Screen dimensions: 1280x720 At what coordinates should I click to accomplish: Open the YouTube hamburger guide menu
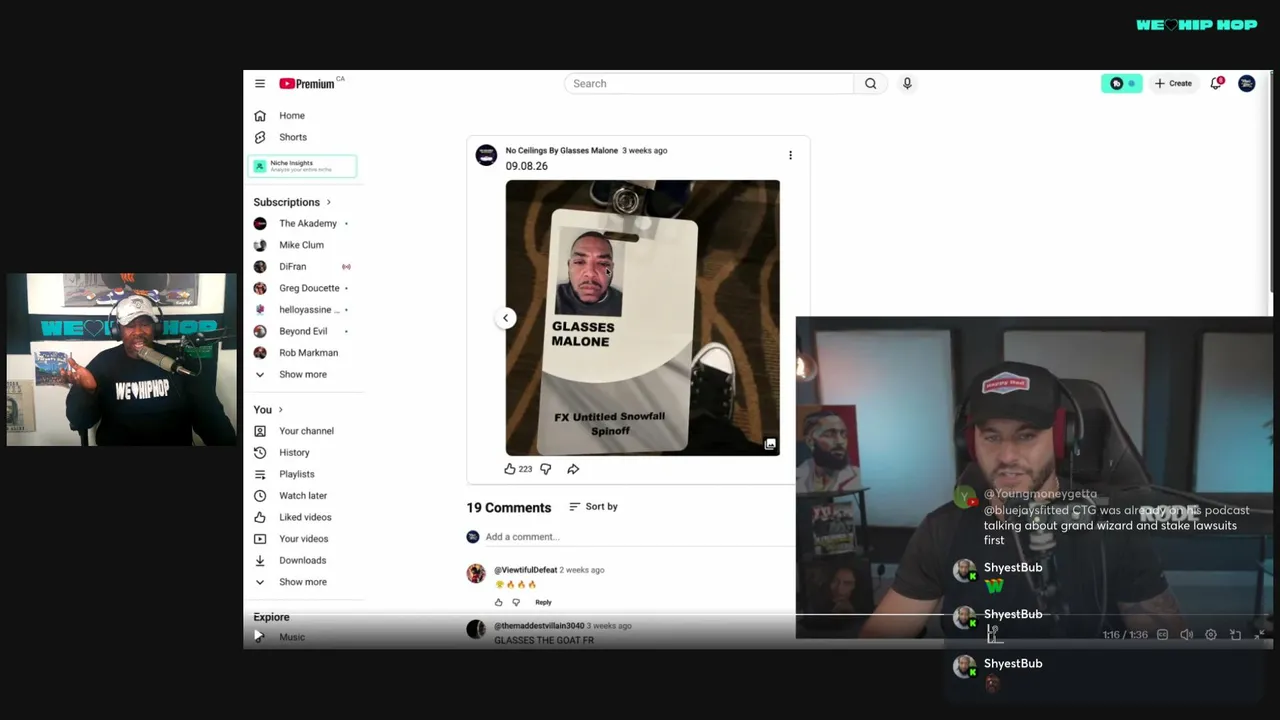[x=260, y=84]
